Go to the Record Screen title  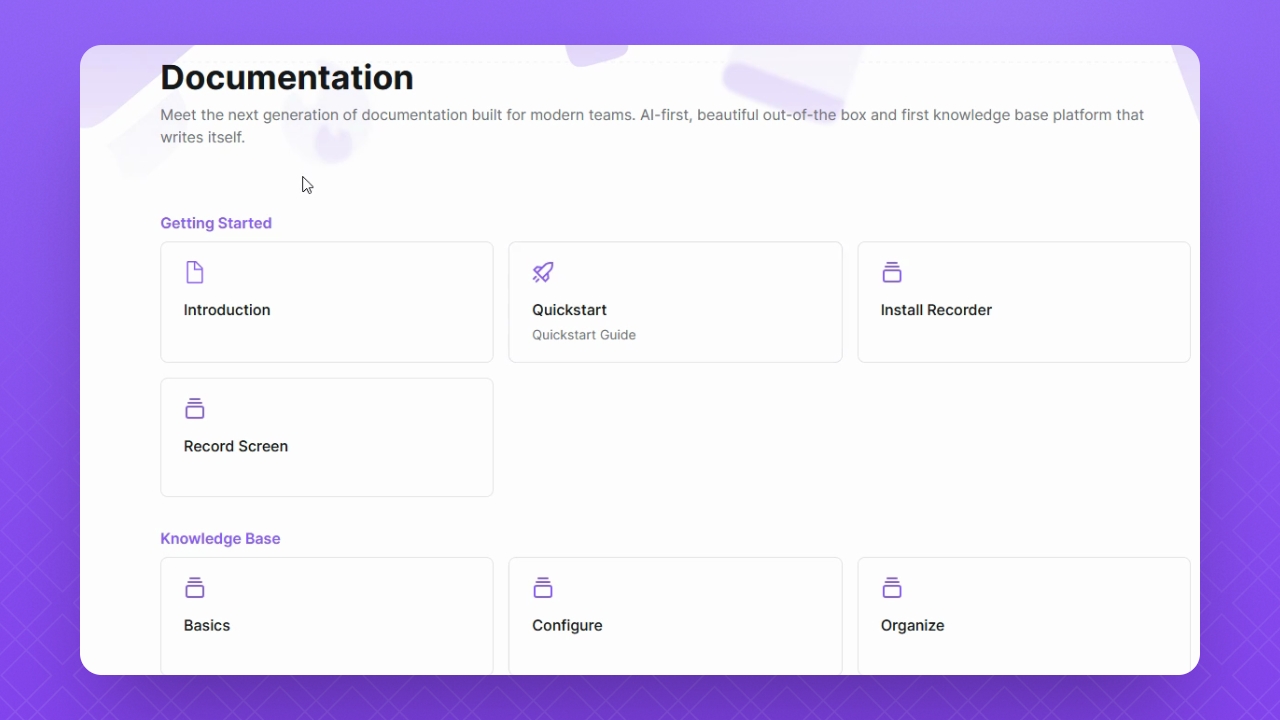point(236,446)
